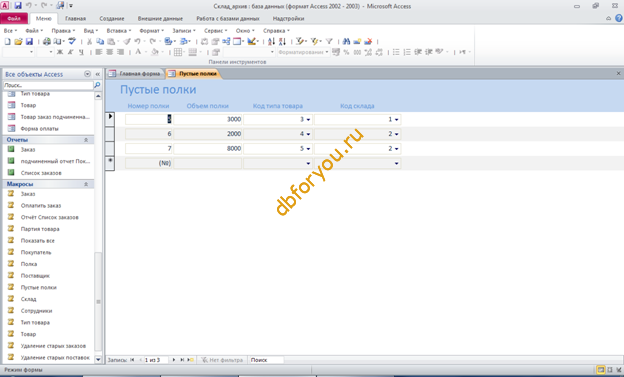Click the search magnifier in navigation pane

coord(97,85)
